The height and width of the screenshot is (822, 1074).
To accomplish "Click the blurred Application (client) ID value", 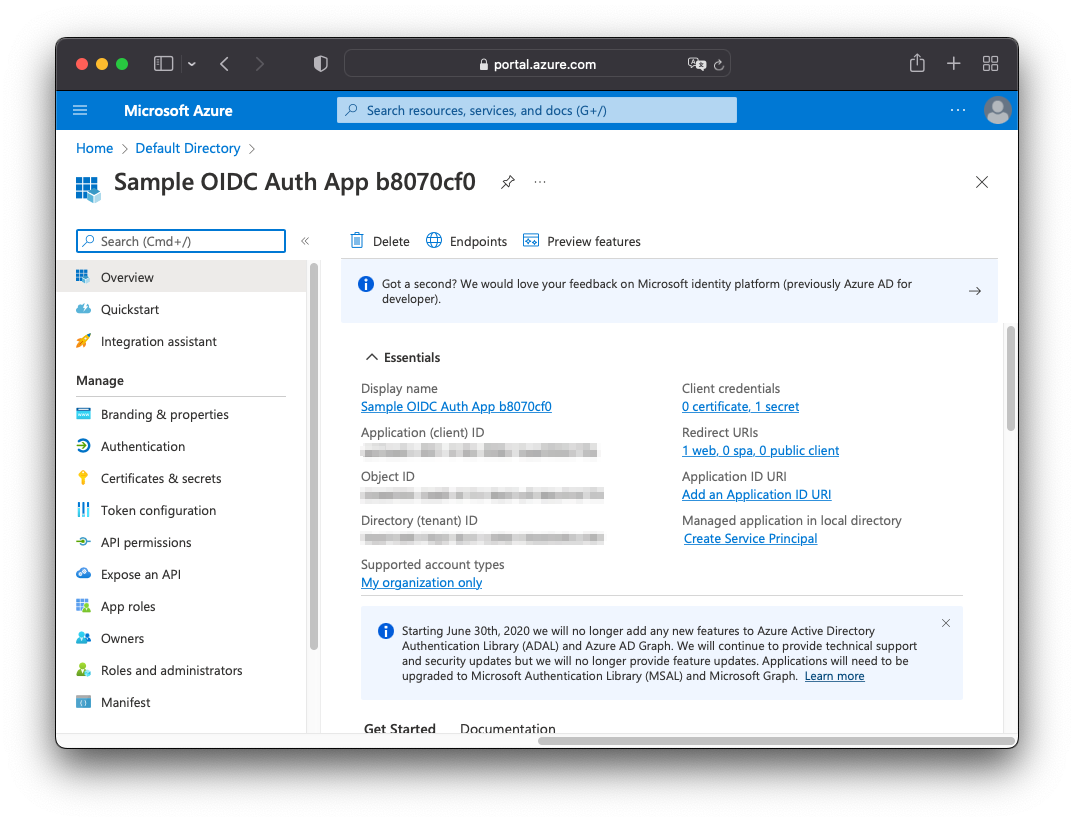I will [479, 450].
